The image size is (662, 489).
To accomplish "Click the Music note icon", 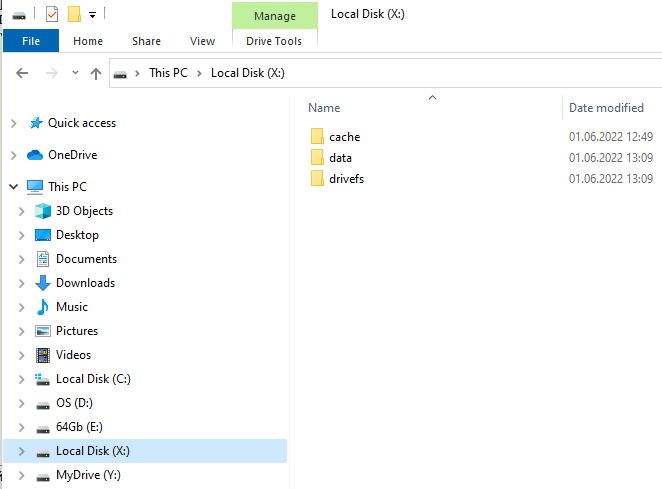I will [43, 307].
